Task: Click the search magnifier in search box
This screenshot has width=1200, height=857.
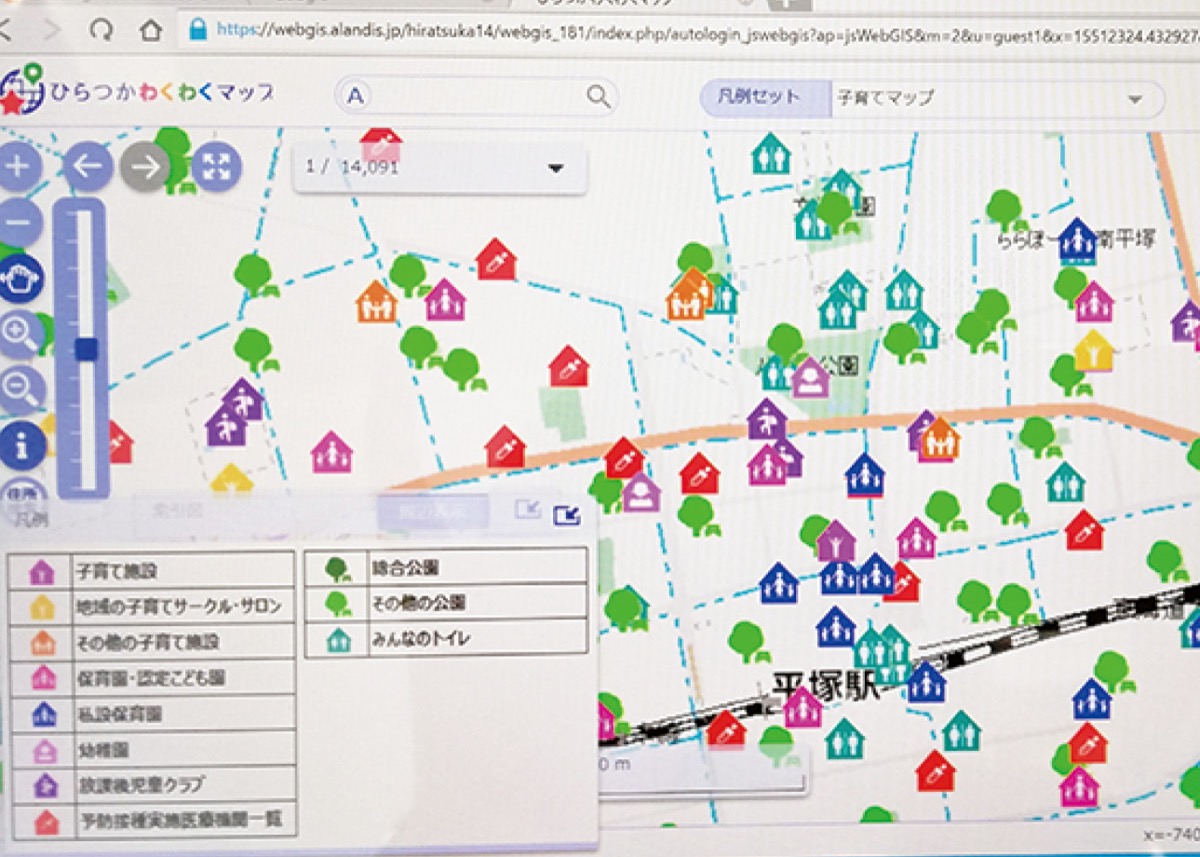Action: tap(598, 96)
